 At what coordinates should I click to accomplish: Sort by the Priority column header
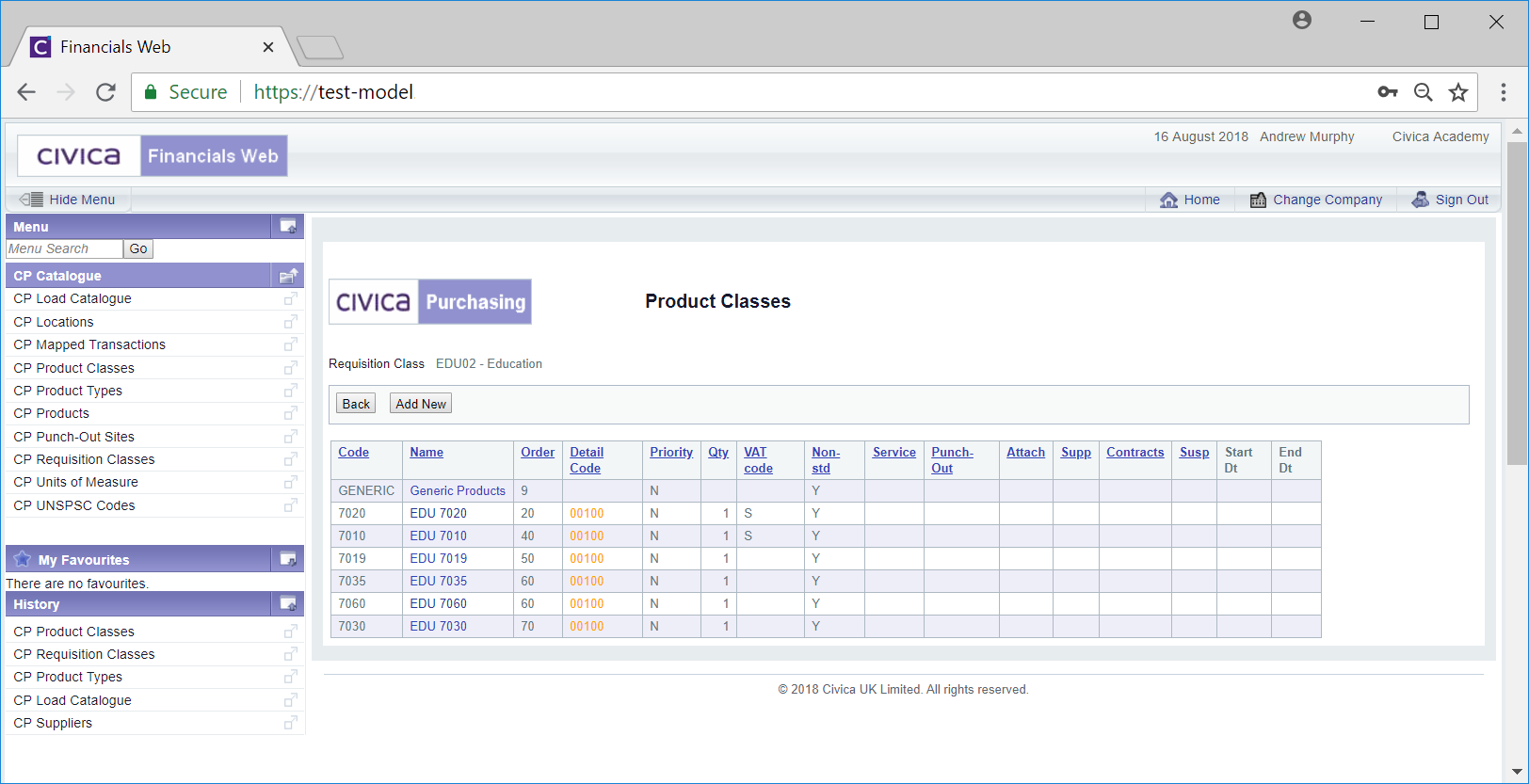(671, 452)
